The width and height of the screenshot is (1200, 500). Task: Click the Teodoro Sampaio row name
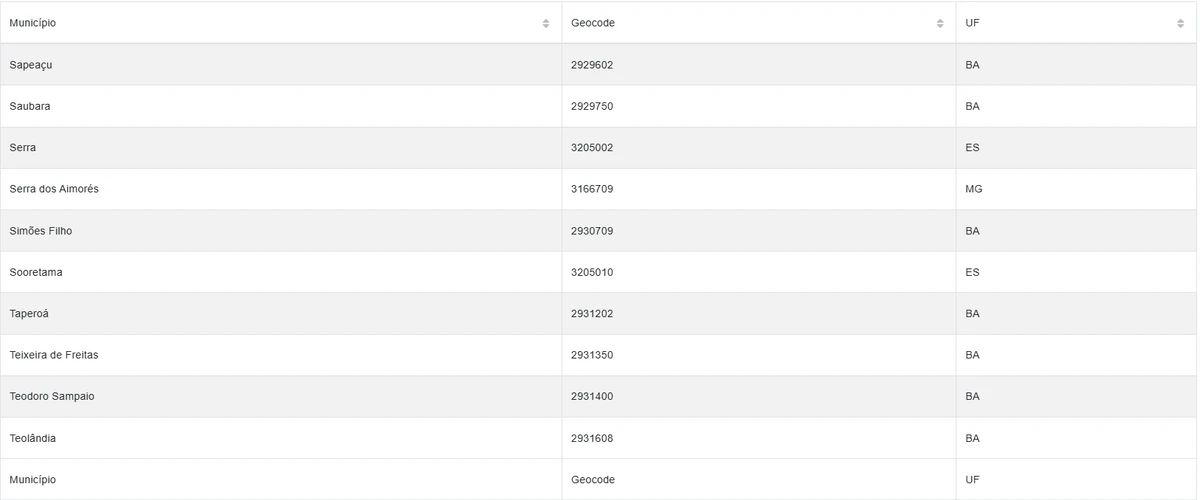pos(52,397)
